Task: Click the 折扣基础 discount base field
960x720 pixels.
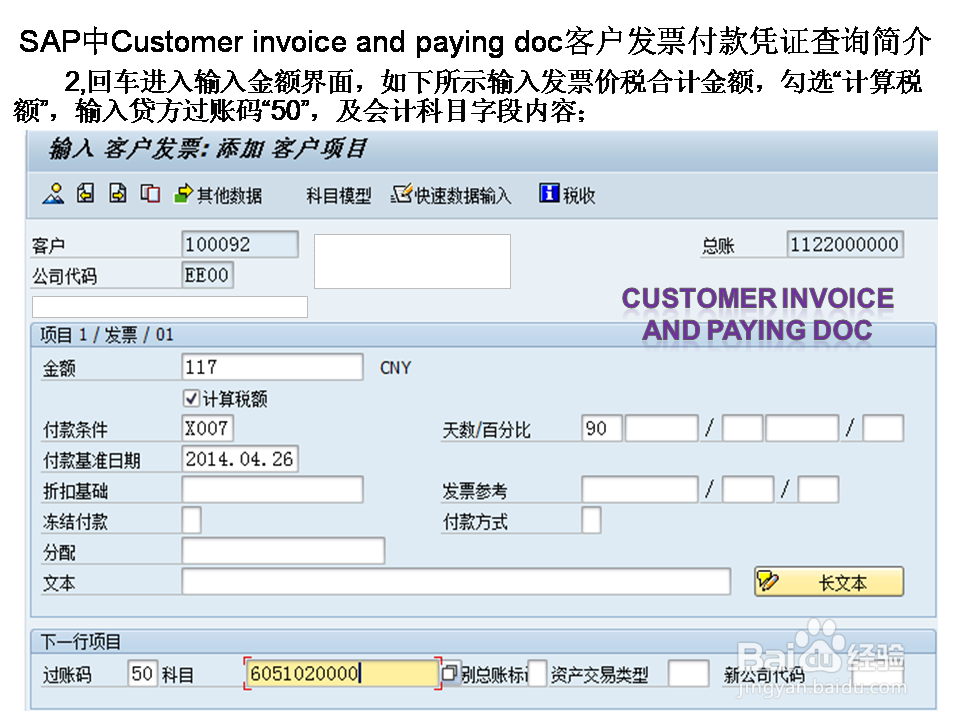Action: pos(272,490)
